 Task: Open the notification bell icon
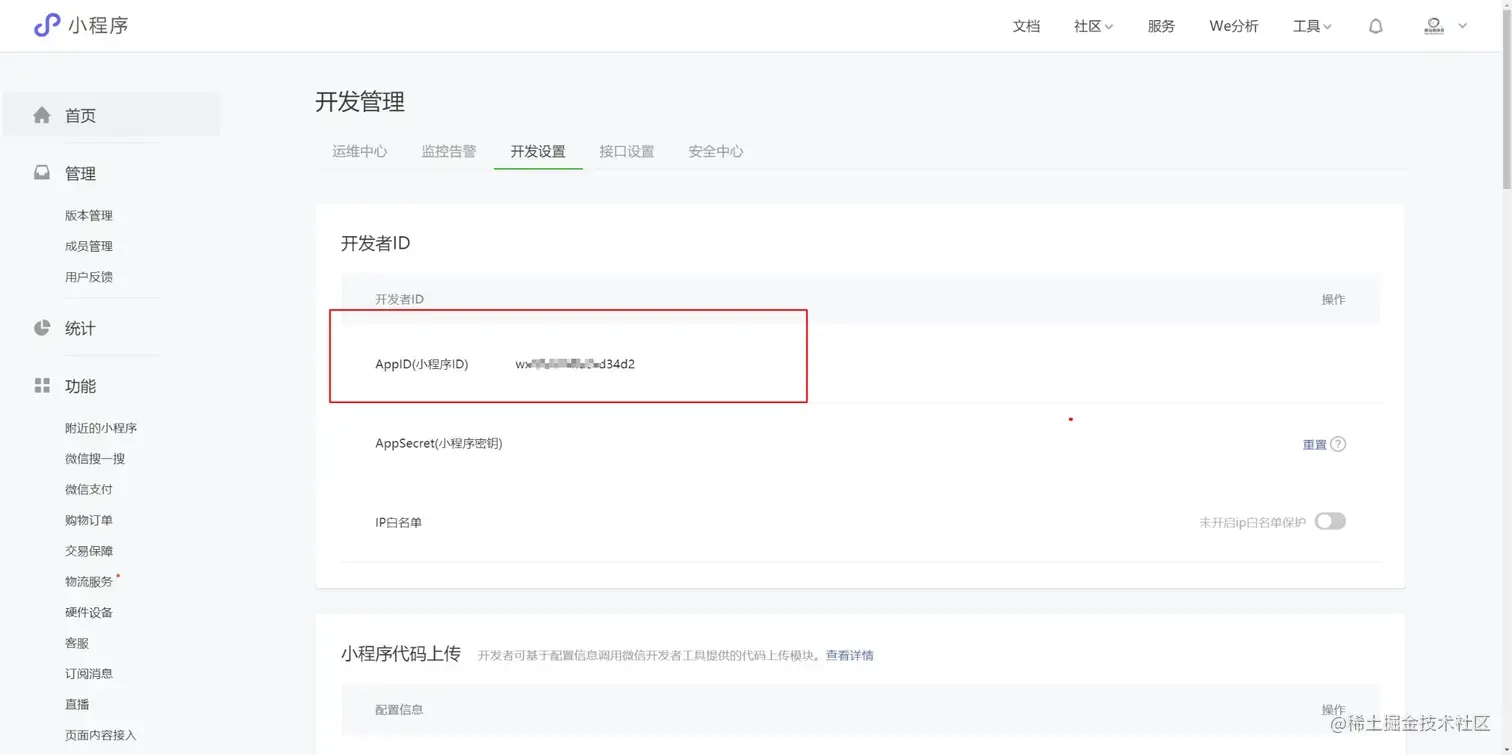pyautogui.click(x=1375, y=26)
